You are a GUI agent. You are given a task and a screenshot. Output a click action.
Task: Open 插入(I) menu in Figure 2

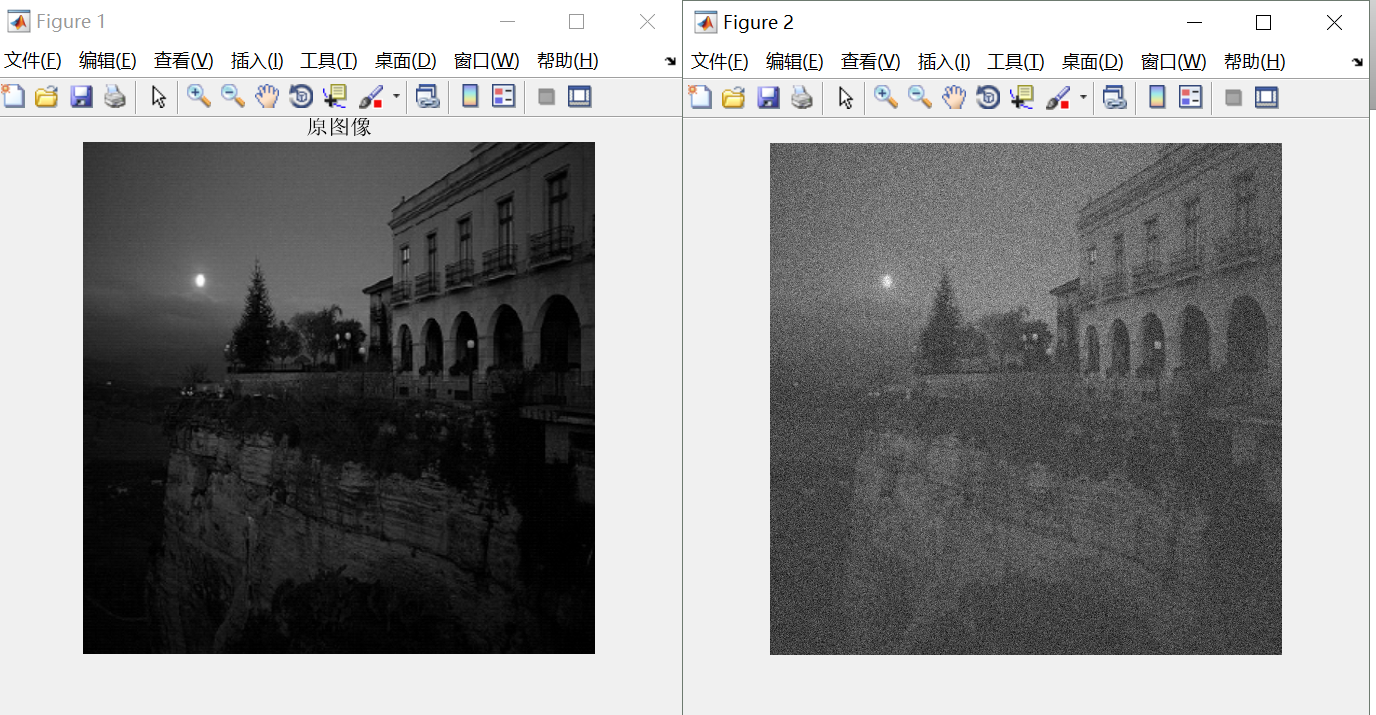(944, 62)
